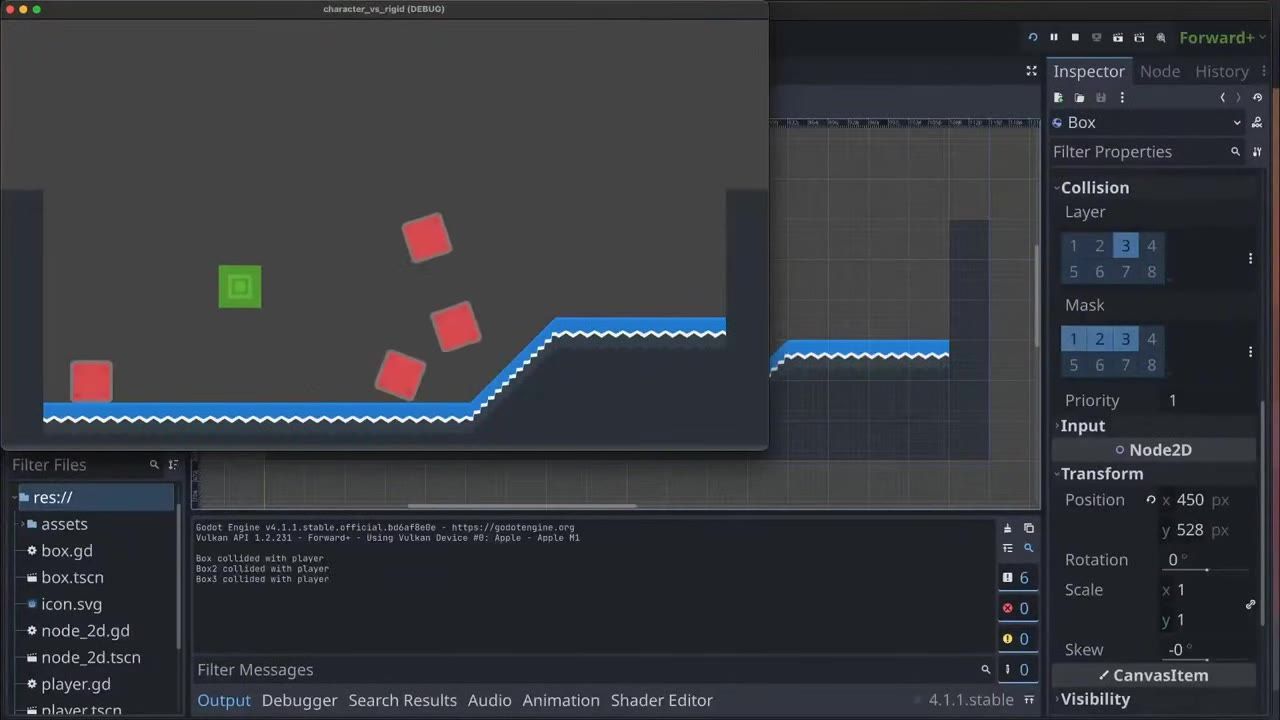This screenshot has width=1280, height=720.
Task: Pause the running project
Action: tap(1054, 37)
